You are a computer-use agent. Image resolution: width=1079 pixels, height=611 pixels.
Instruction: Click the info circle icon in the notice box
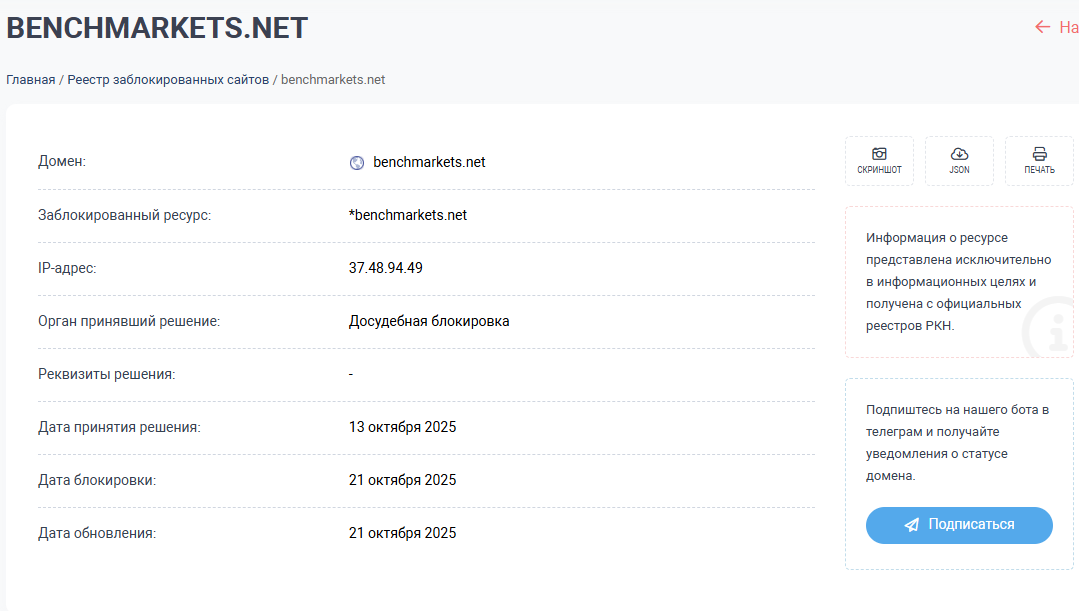click(x=1049, y=326)
